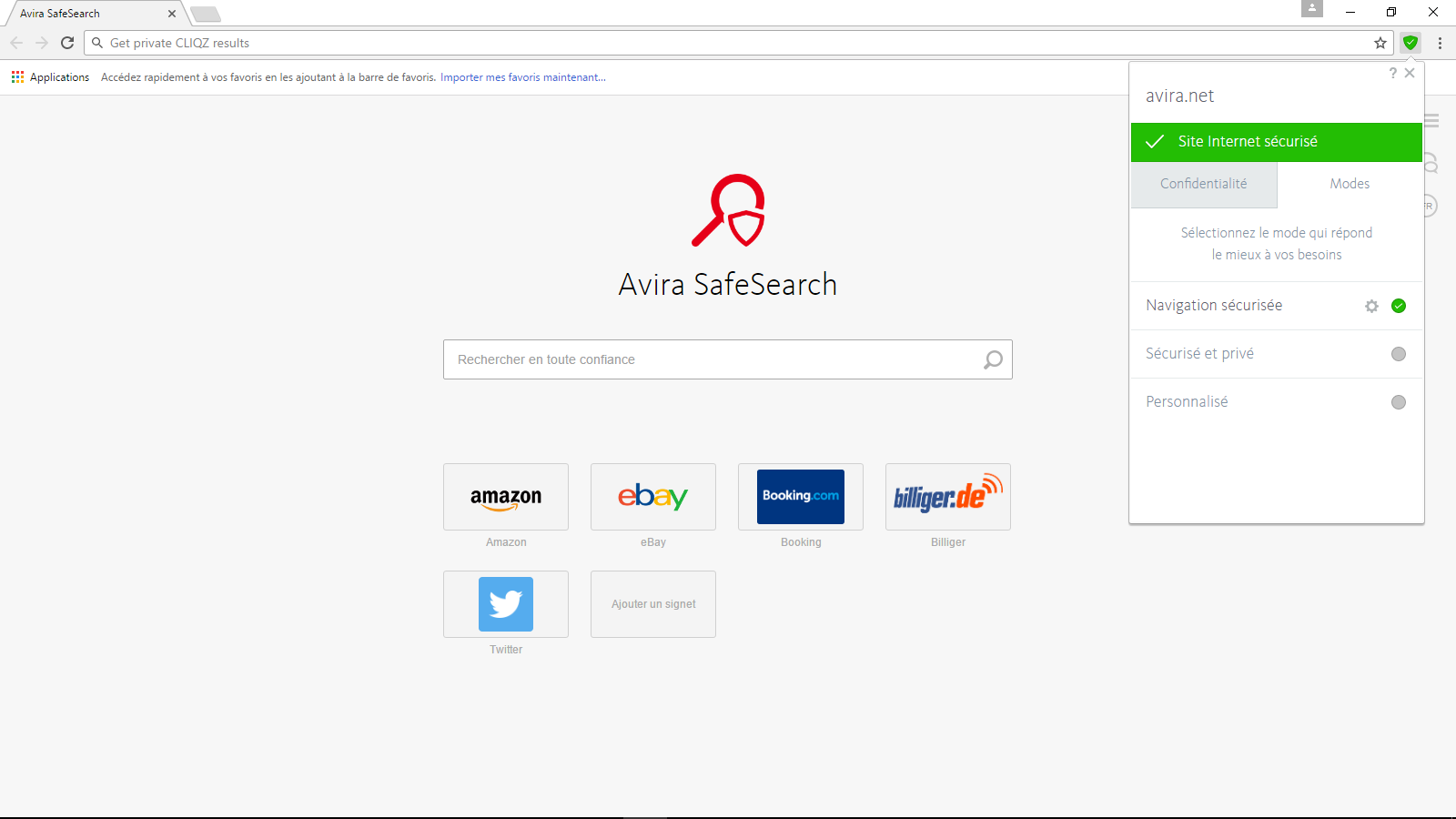Switch to the Modes tab
1456x819 pixels.
point(1350,185)
